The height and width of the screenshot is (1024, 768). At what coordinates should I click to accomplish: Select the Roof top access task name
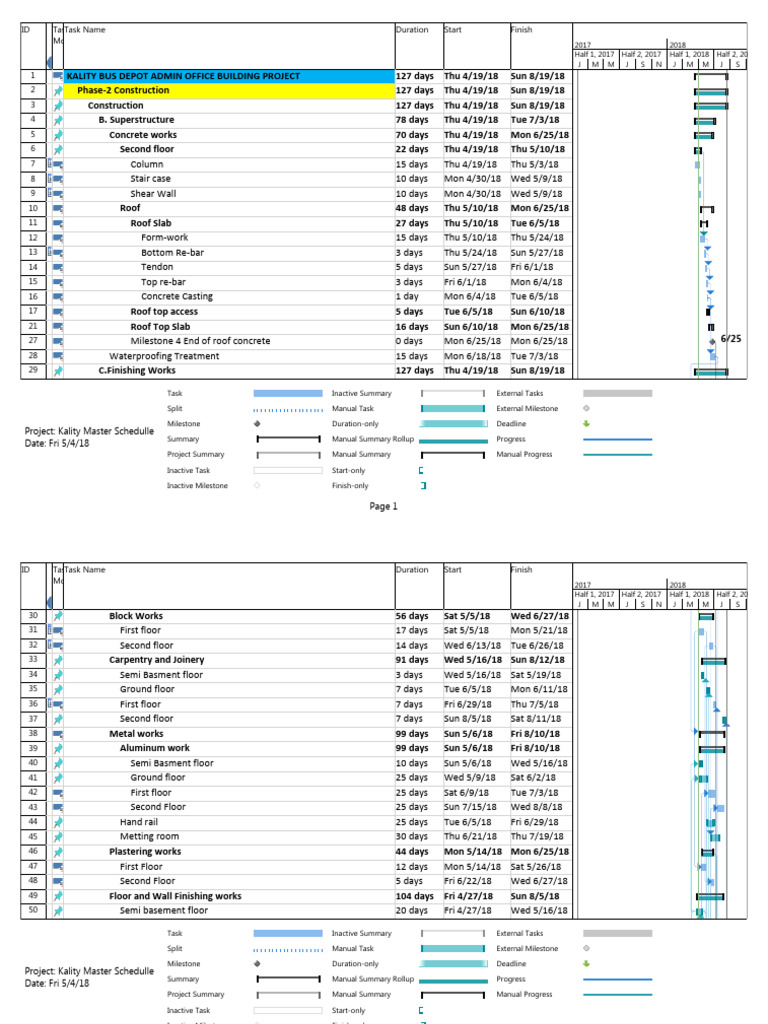pyautogui.click(x=164, y=312)
